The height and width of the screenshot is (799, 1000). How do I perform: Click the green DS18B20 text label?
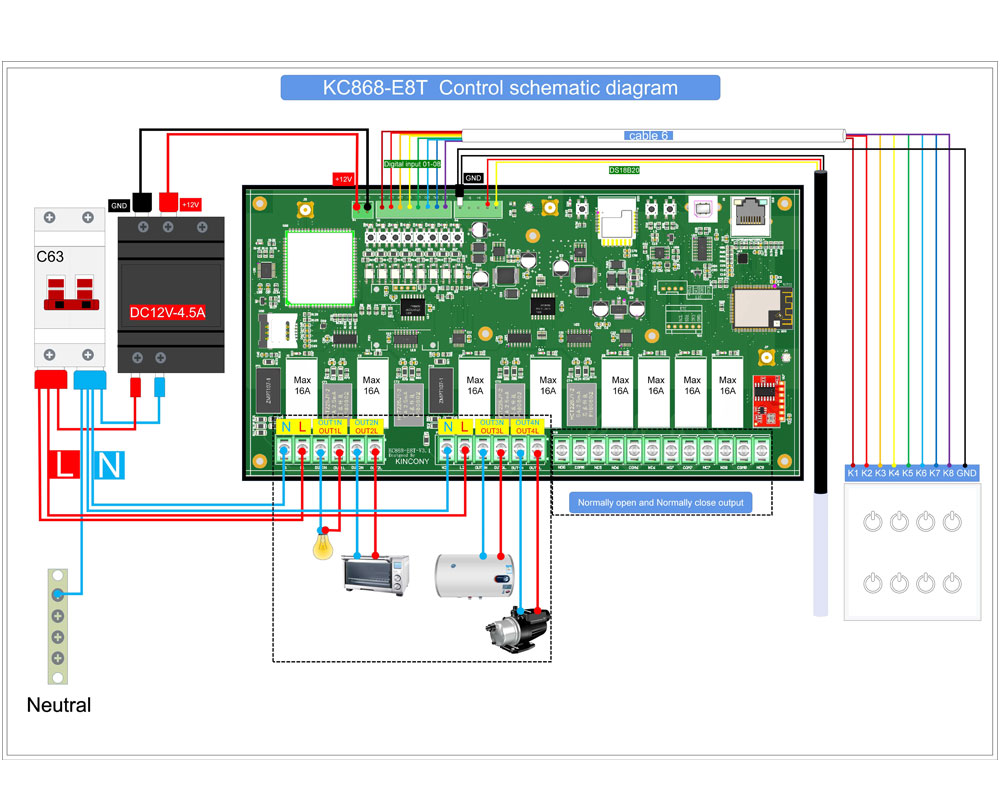tap(625, 170)
